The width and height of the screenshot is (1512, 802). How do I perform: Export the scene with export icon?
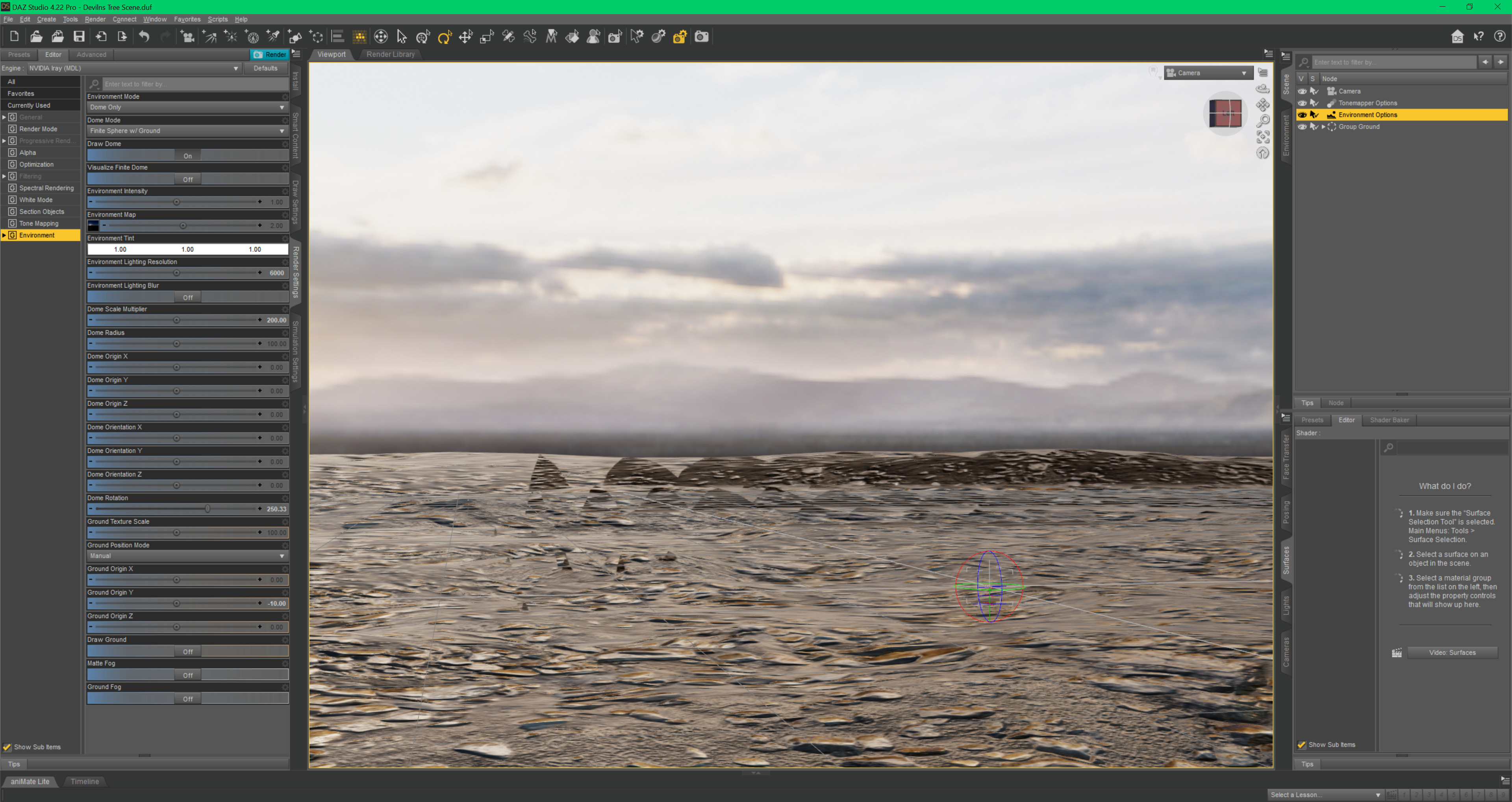tap(122, 37)
